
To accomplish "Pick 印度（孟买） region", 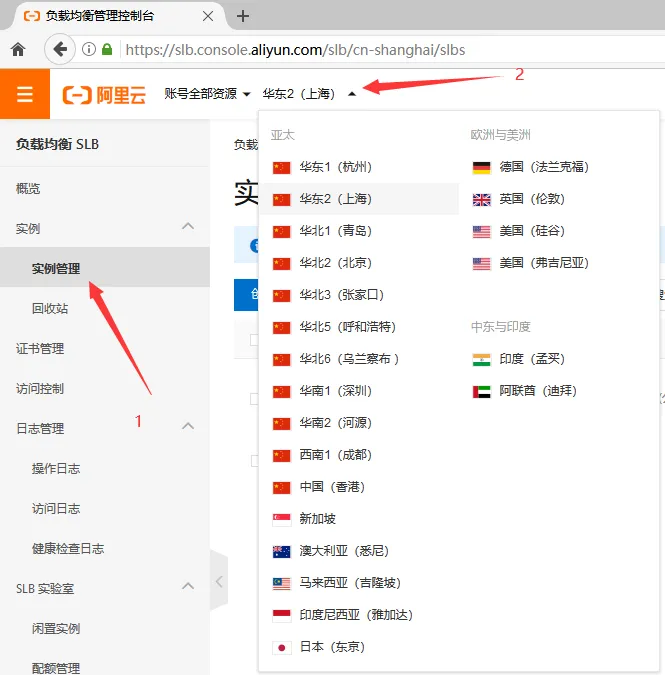I will point(559,359).
